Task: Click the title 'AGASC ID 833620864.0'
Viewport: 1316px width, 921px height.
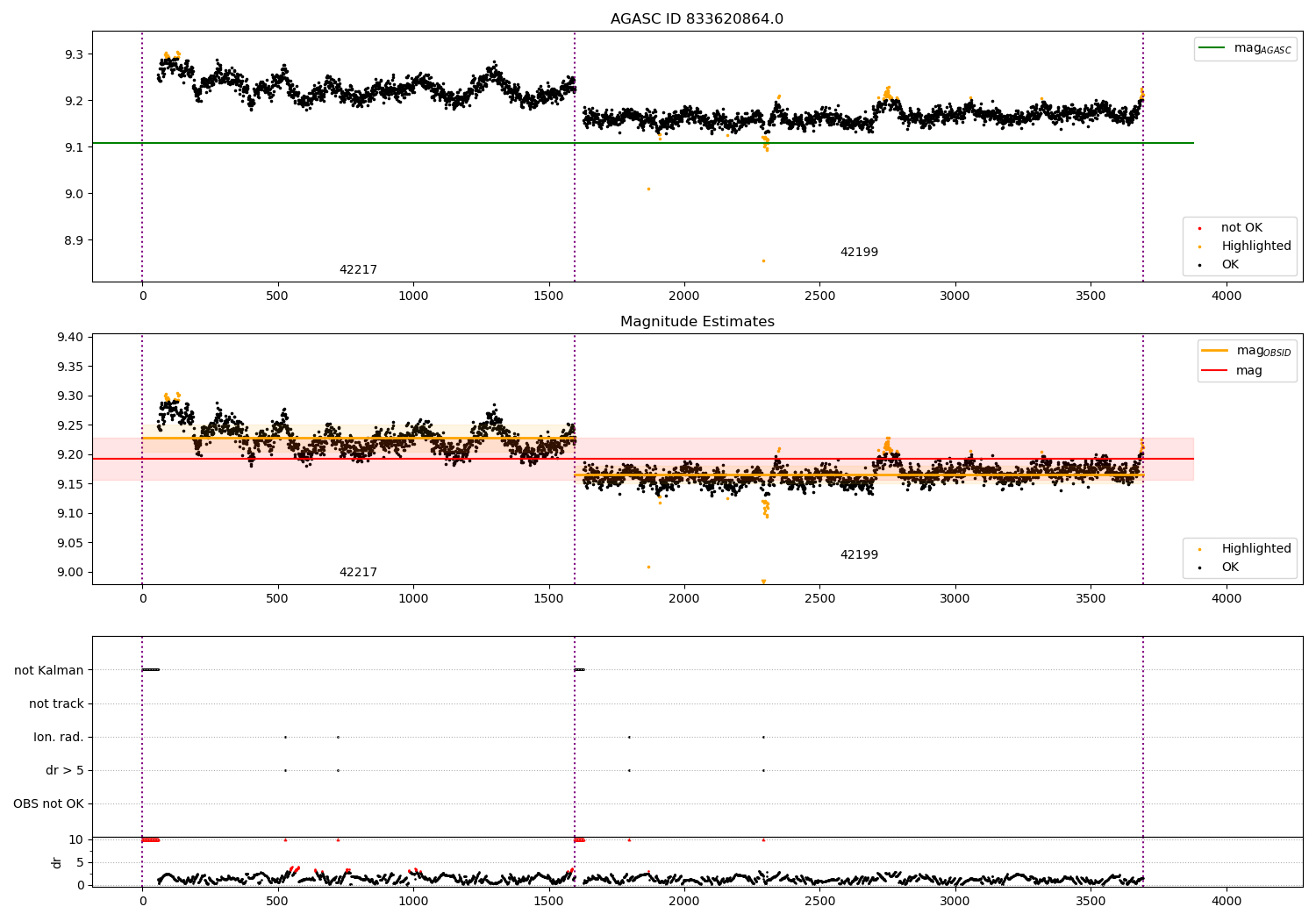Action: pos(697,19)
